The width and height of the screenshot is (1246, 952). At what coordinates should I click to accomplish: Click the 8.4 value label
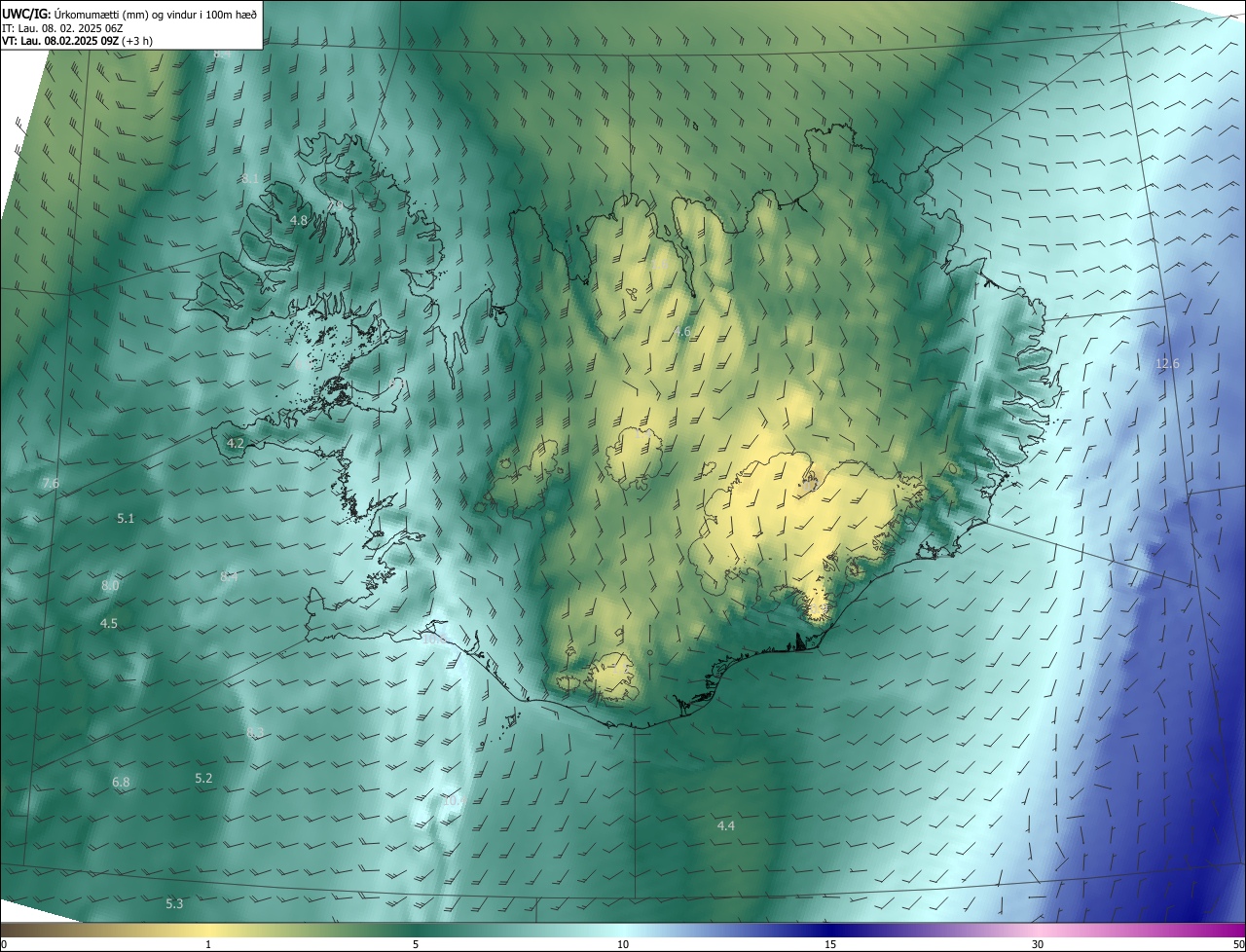coord(229,577)
